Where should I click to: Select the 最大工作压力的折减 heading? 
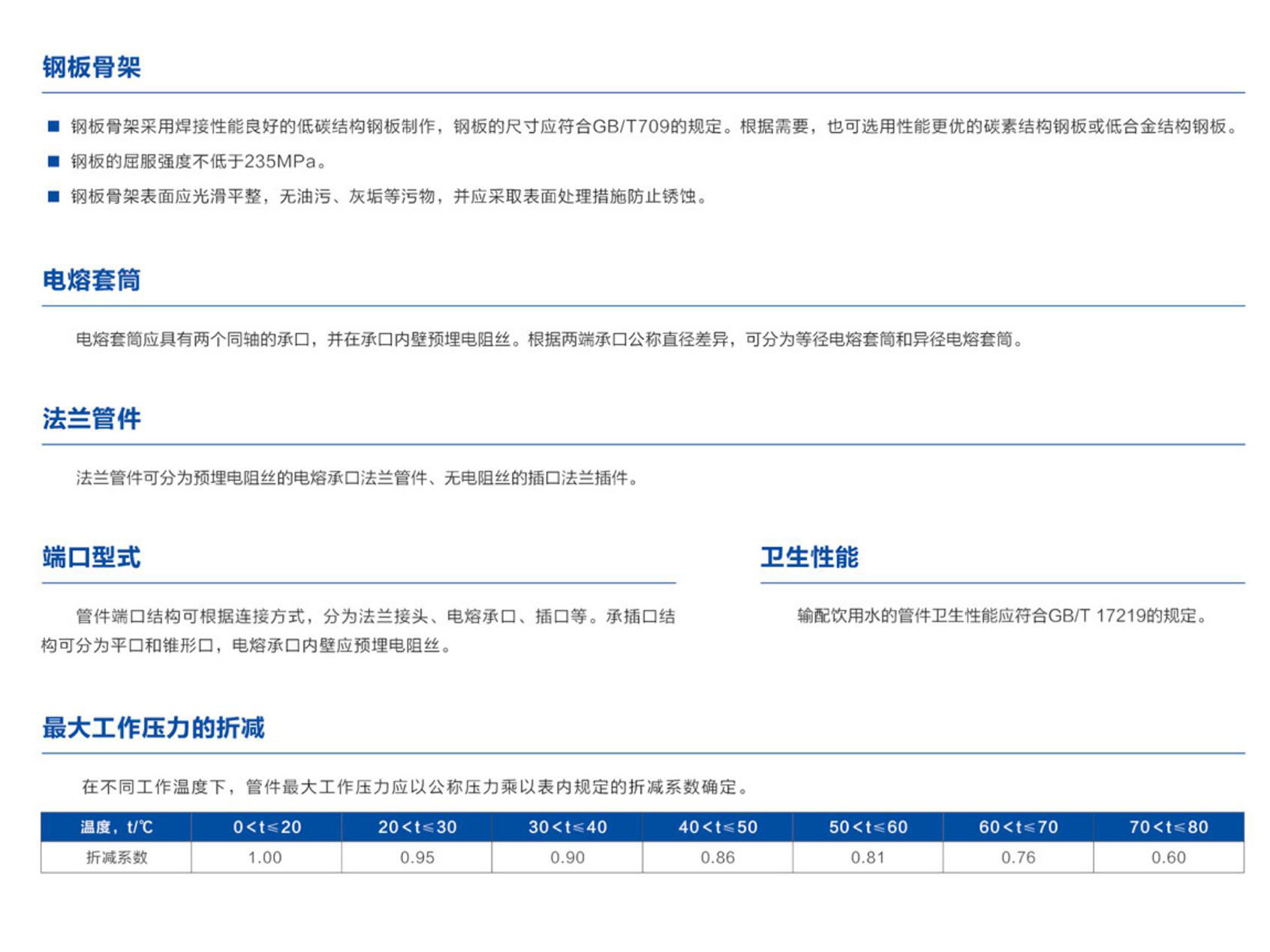153,728
